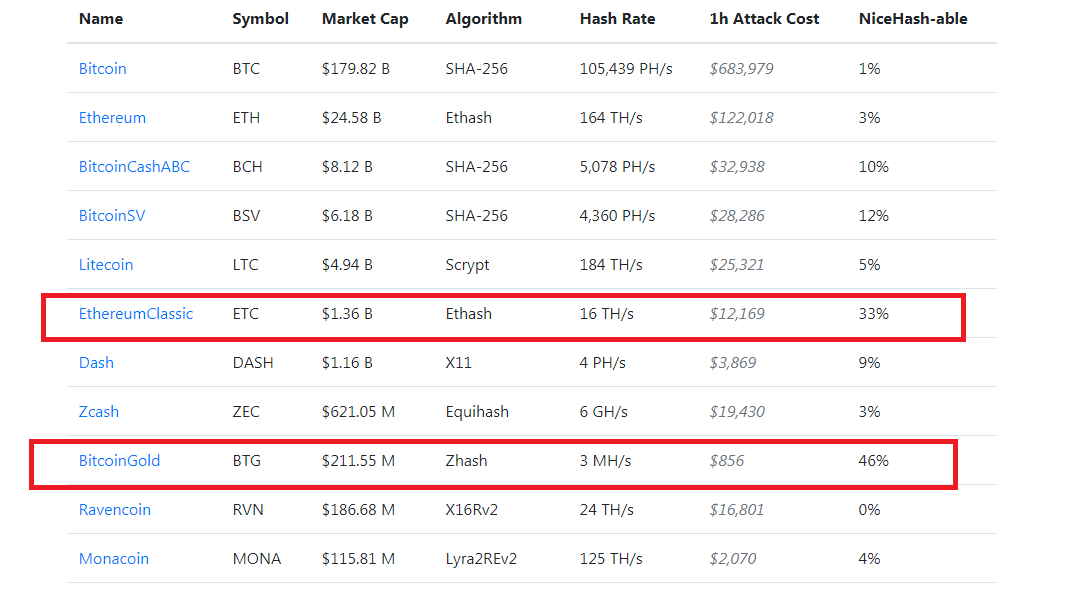Click the 1h Attack Cost header
The image size is (1067, 591).
764,19
